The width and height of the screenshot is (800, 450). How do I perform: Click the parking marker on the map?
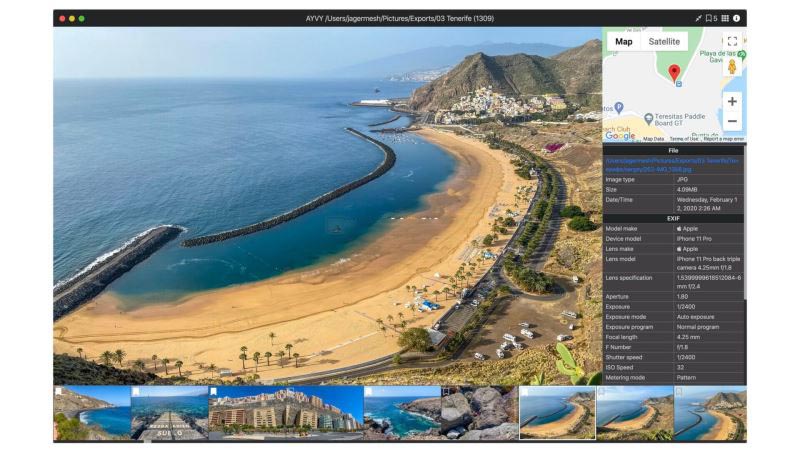click(x=619, y=107)
